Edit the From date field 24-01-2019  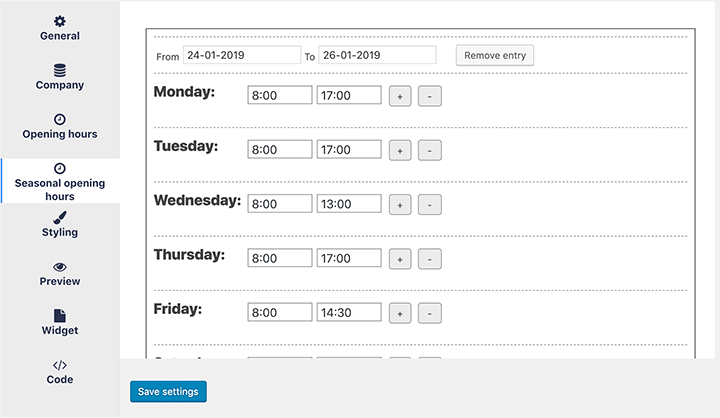pos(242,55)
